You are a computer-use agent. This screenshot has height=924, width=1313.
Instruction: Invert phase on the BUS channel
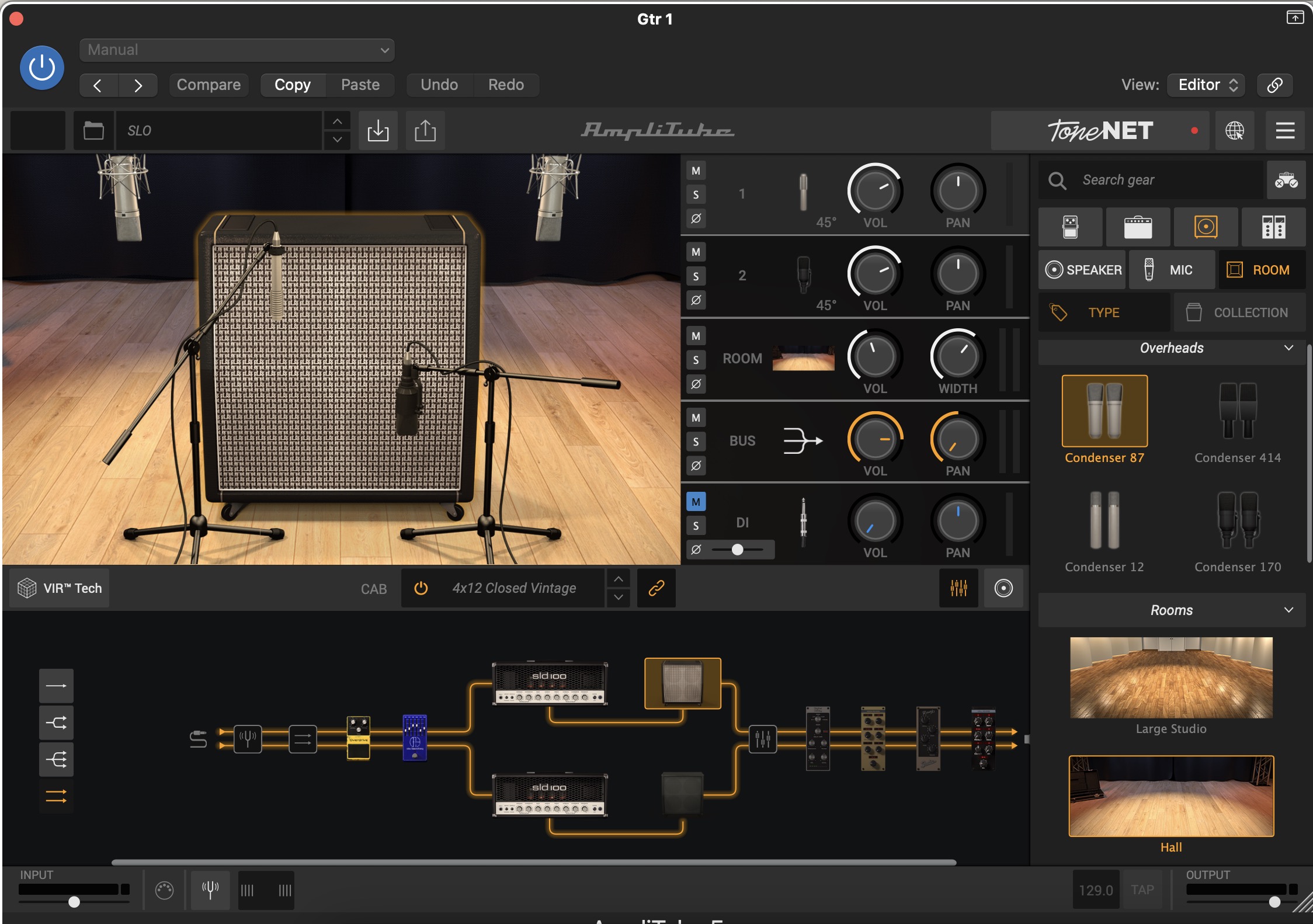[x=696, y=466]
